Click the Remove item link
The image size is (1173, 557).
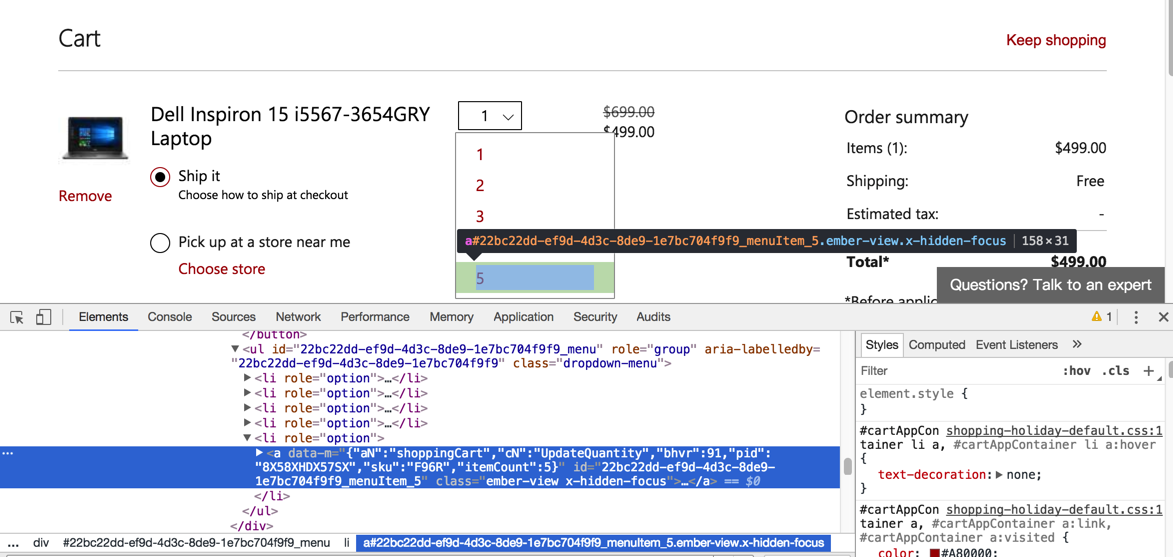pos(85,196)
